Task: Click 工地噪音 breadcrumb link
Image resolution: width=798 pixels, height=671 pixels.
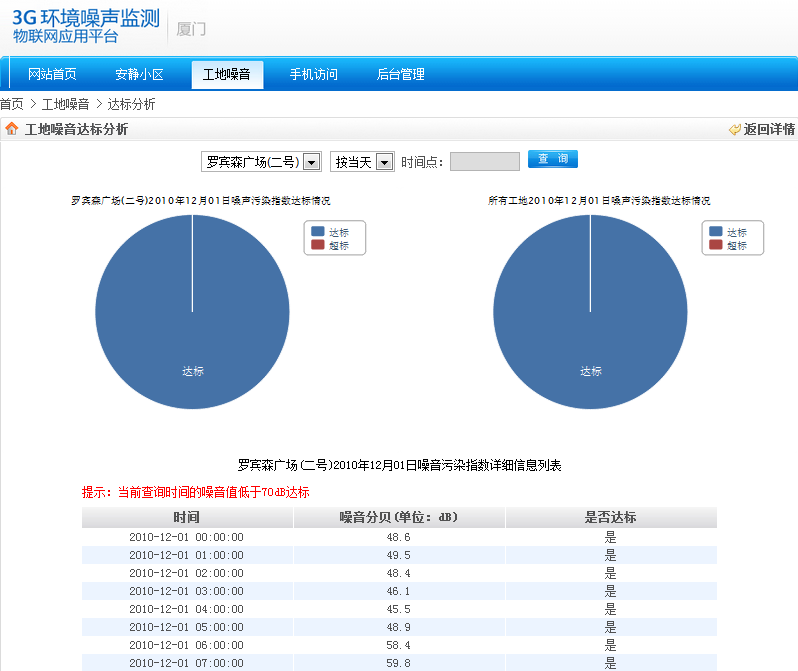Action: click(65, 104)
